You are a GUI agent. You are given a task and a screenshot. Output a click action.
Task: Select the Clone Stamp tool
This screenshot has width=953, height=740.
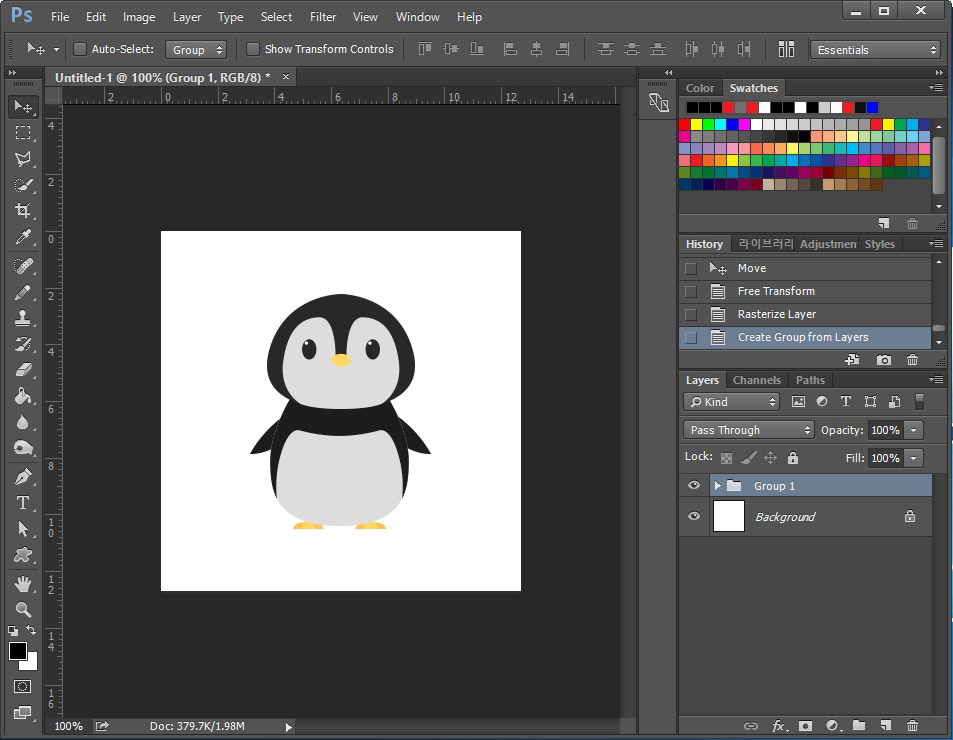pyautogui.click(x=23, y=318)
